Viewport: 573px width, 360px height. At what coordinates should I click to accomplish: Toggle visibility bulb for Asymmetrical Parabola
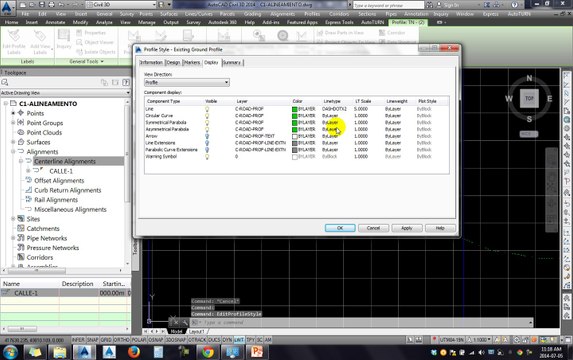pos(207,129)
